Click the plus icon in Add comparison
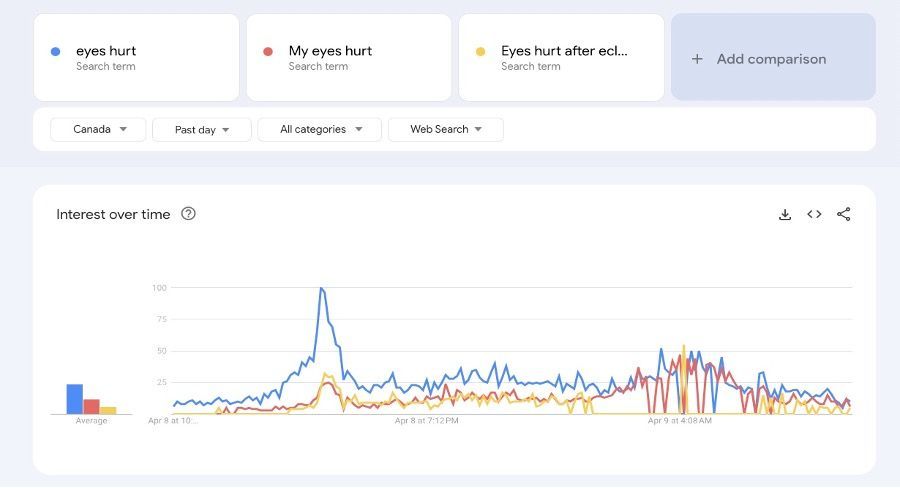Screen dimensions: 900x488 pyautogui.click(x=697, y=59)
